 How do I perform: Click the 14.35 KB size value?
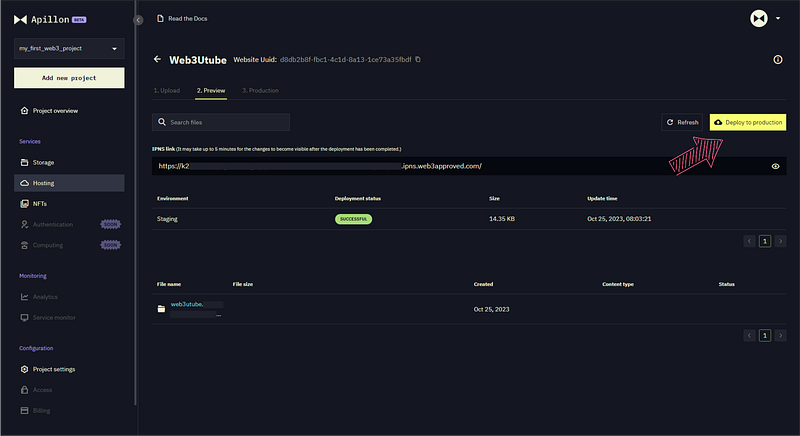(502, 219)
